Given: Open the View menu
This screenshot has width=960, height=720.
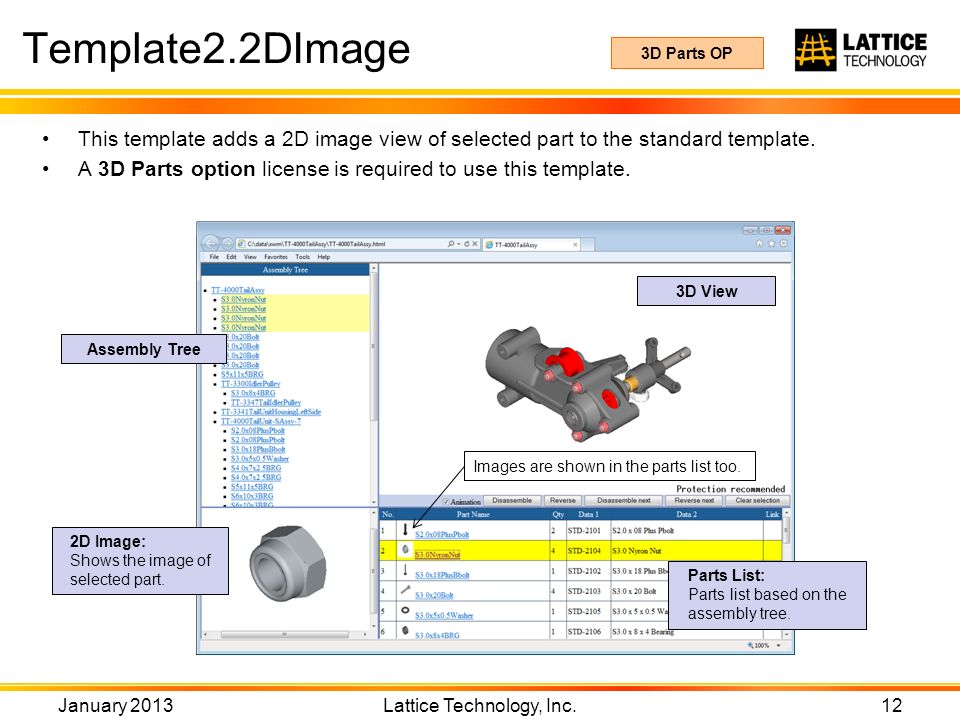Looking at the screenshot, I should [x=250, y=257].
